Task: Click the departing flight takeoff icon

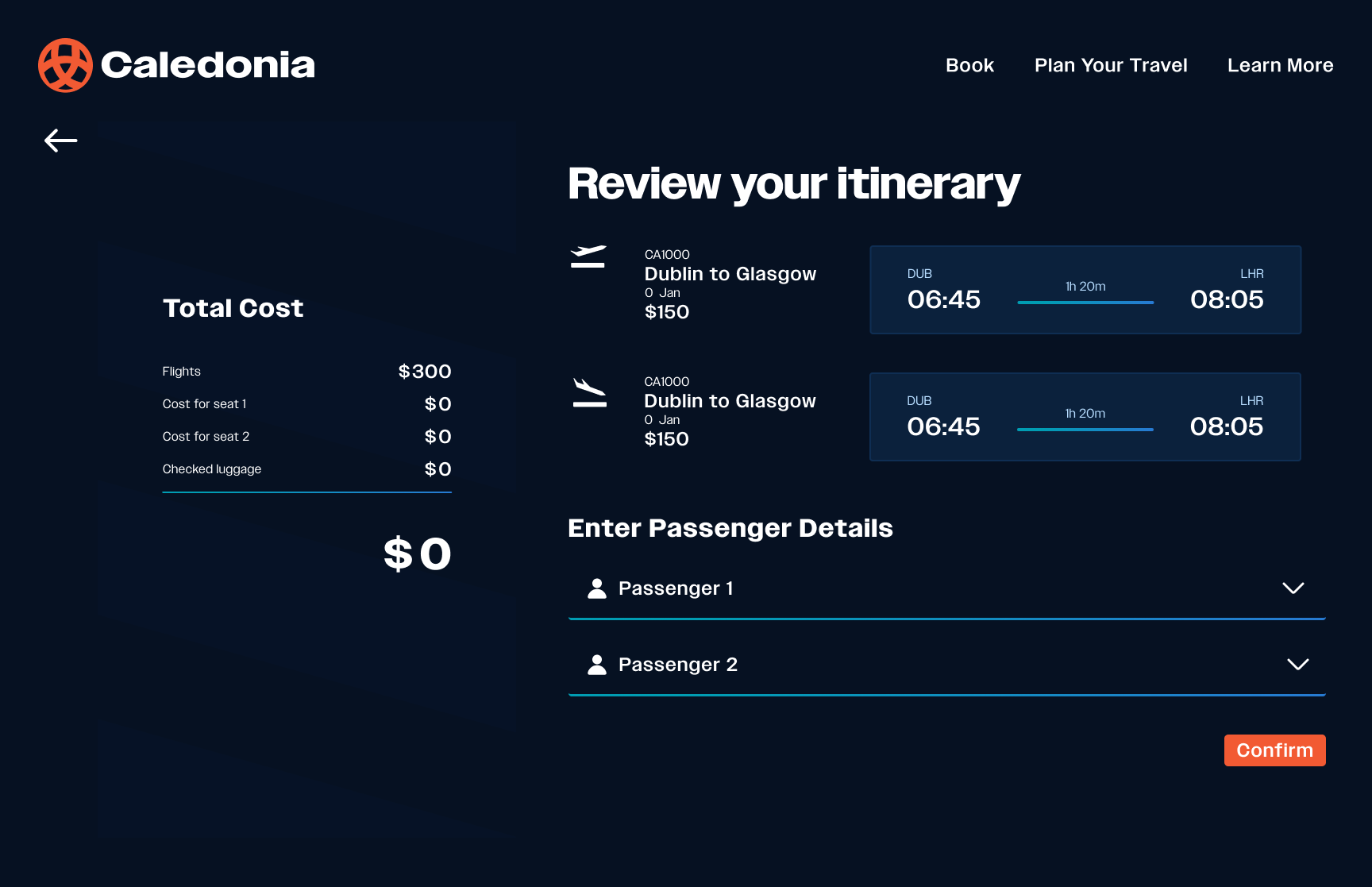Action: pos(588,256)
